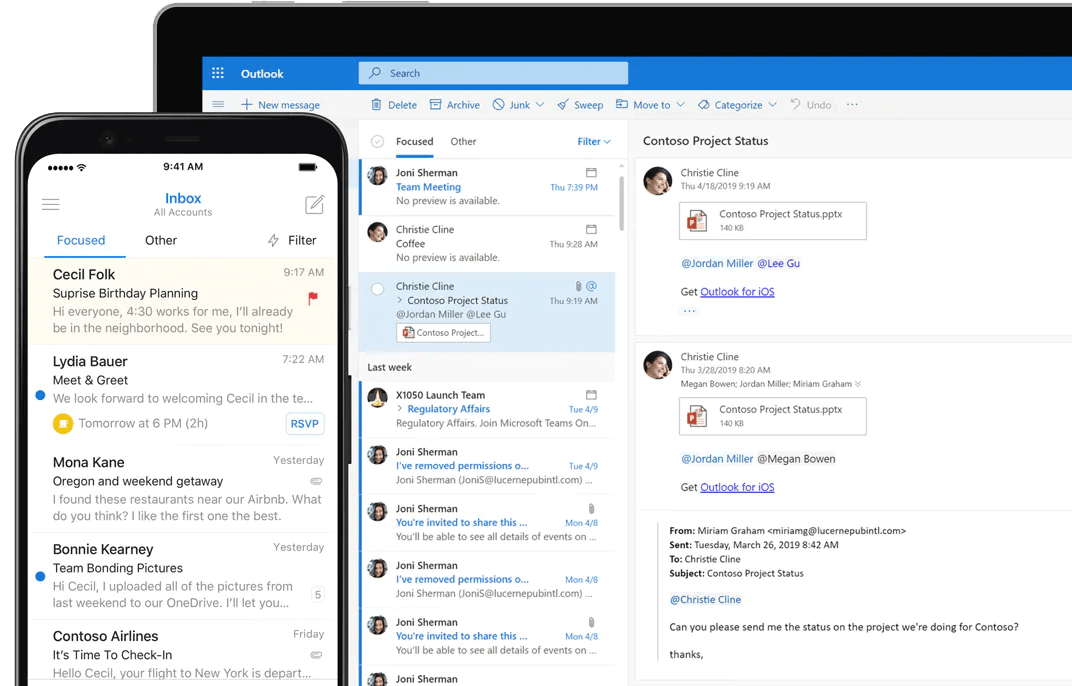Select the Contoso Project Status message checkbox
Screen dimensions: 1072x686
(x=377, y=289)
